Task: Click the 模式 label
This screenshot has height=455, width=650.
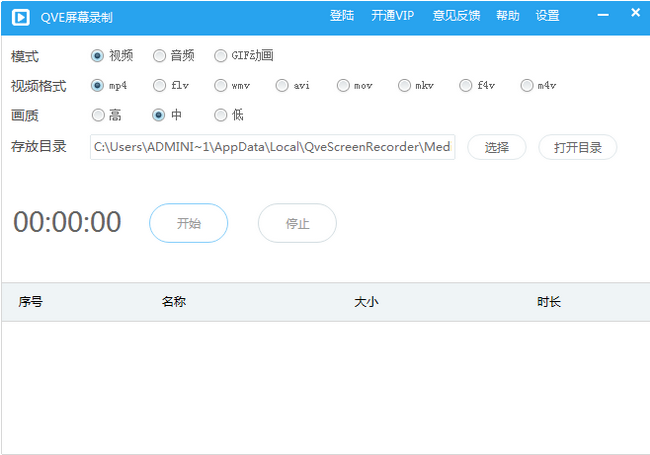Action: tap(25, 56)
